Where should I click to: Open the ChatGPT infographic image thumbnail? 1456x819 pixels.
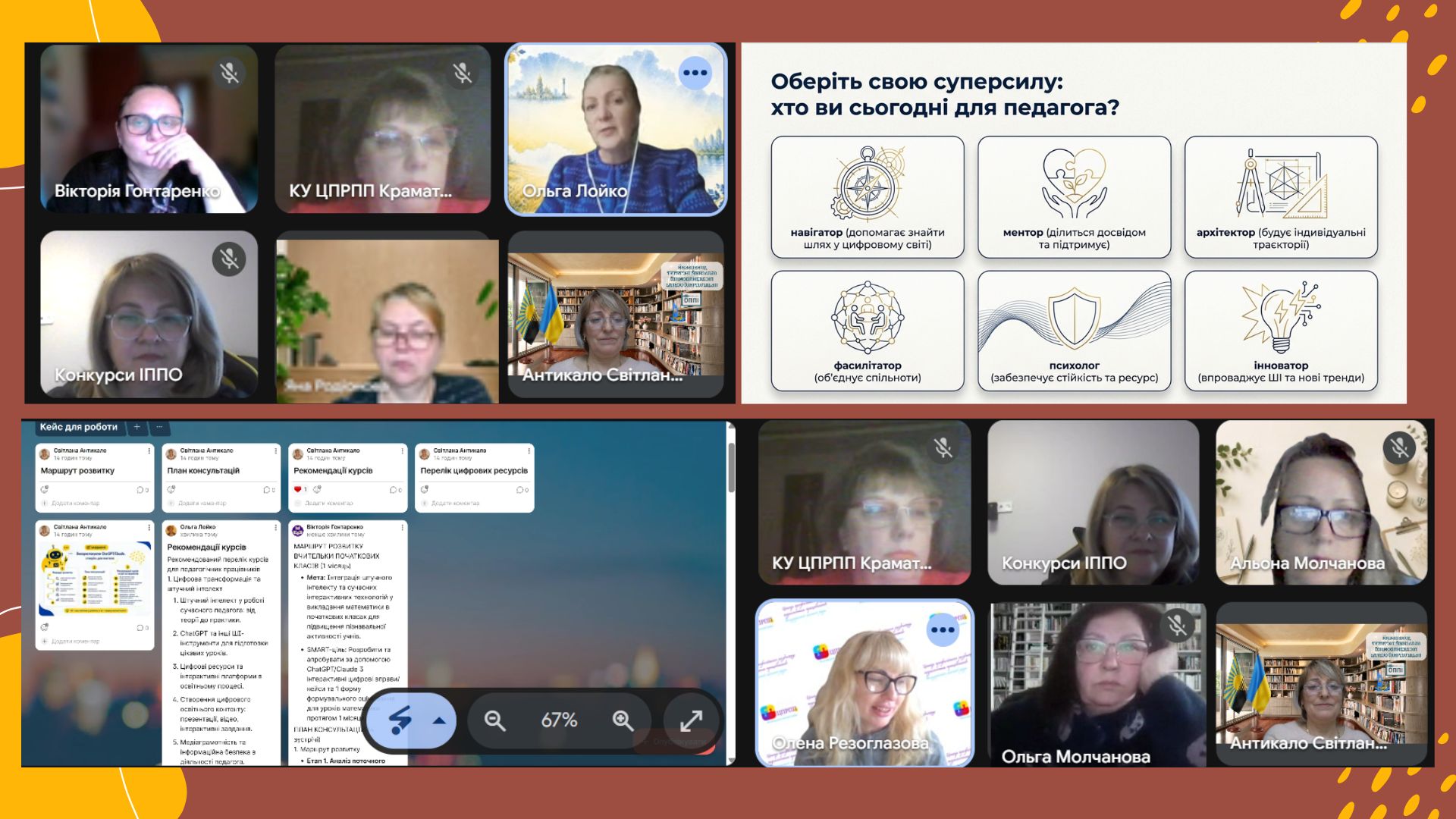coord(95,579)
